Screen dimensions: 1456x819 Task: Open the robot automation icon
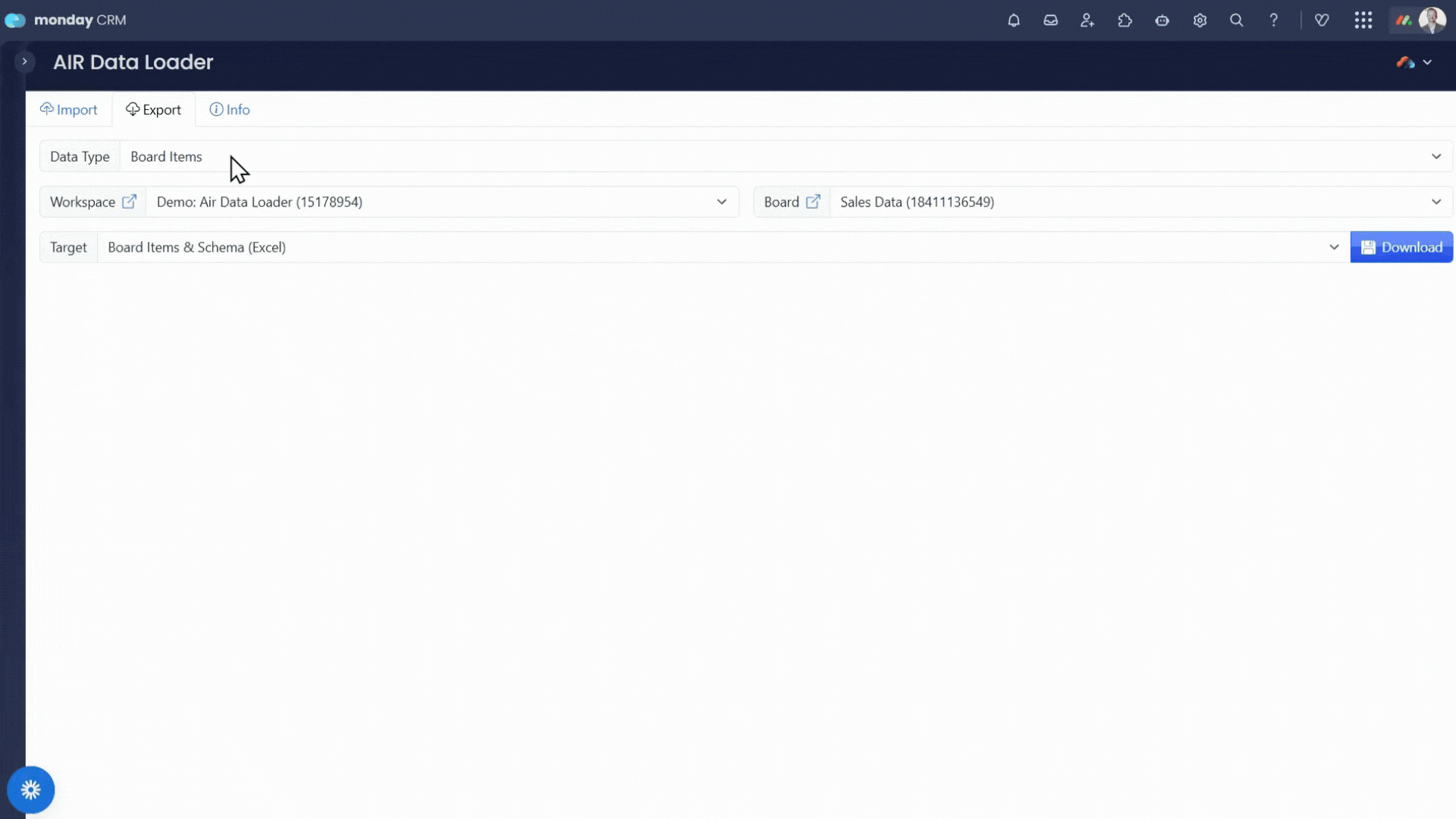1162,20
